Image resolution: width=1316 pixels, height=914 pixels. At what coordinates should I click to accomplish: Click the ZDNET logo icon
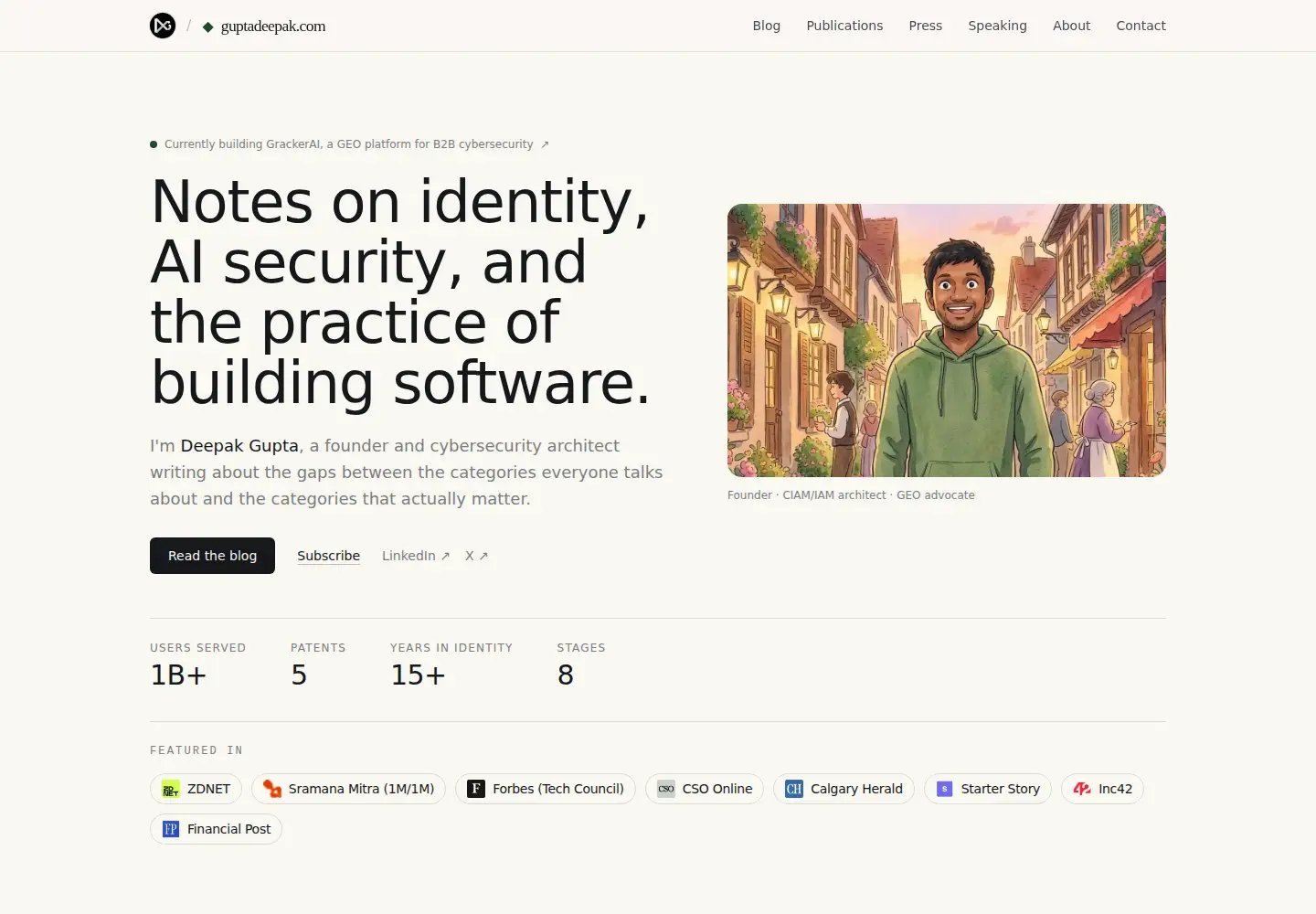point(171,789)
